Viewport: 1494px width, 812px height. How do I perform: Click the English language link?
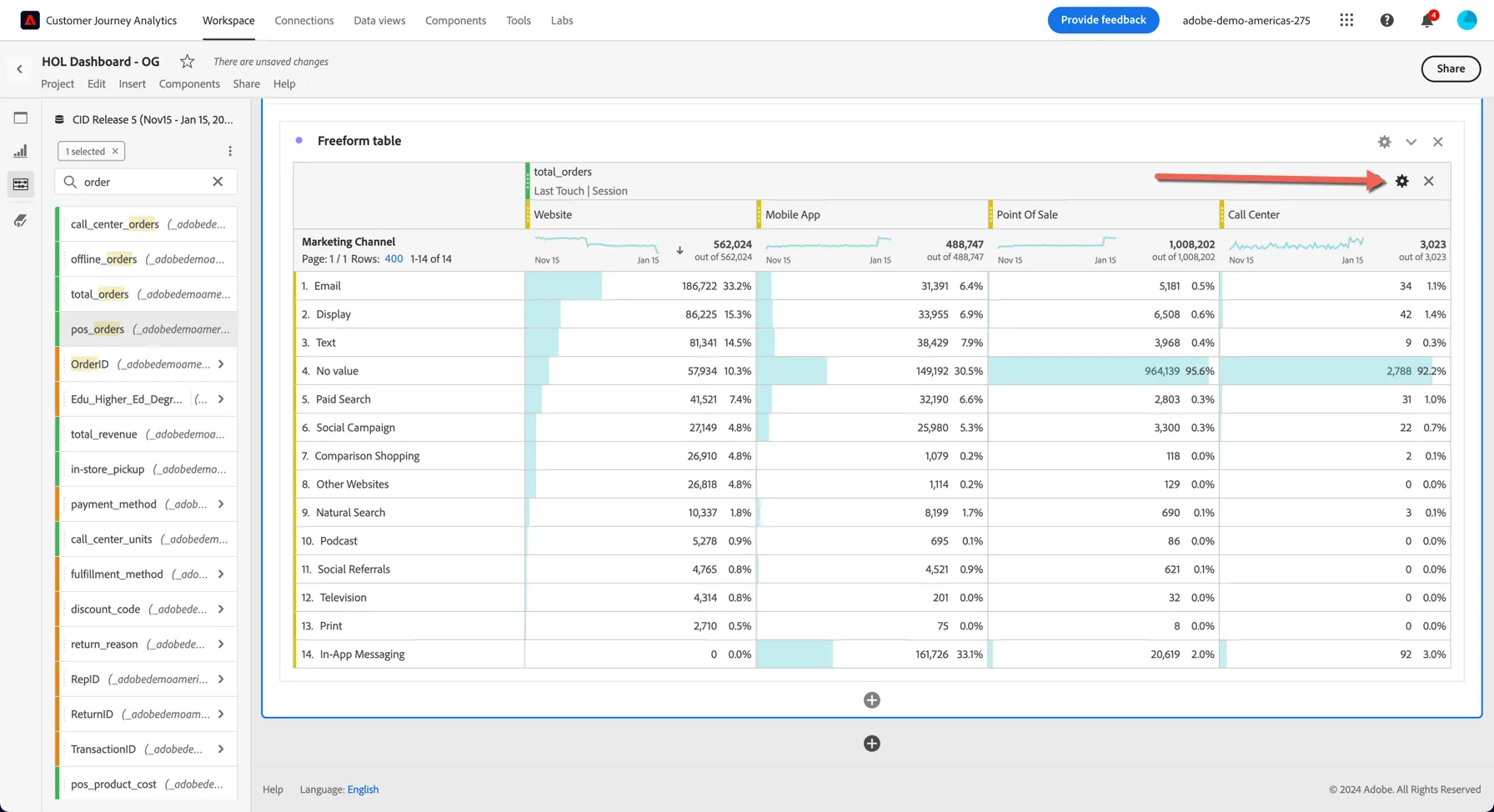point(363,789)
